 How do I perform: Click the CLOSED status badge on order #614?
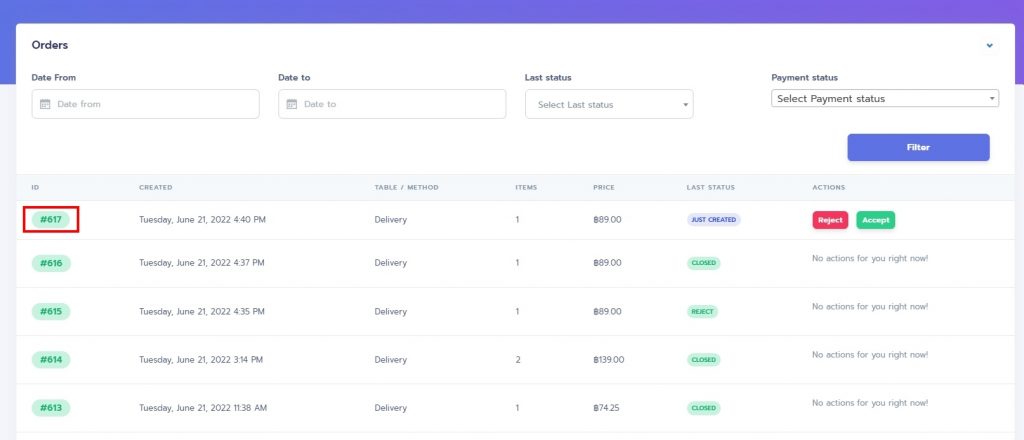(703, 360)
